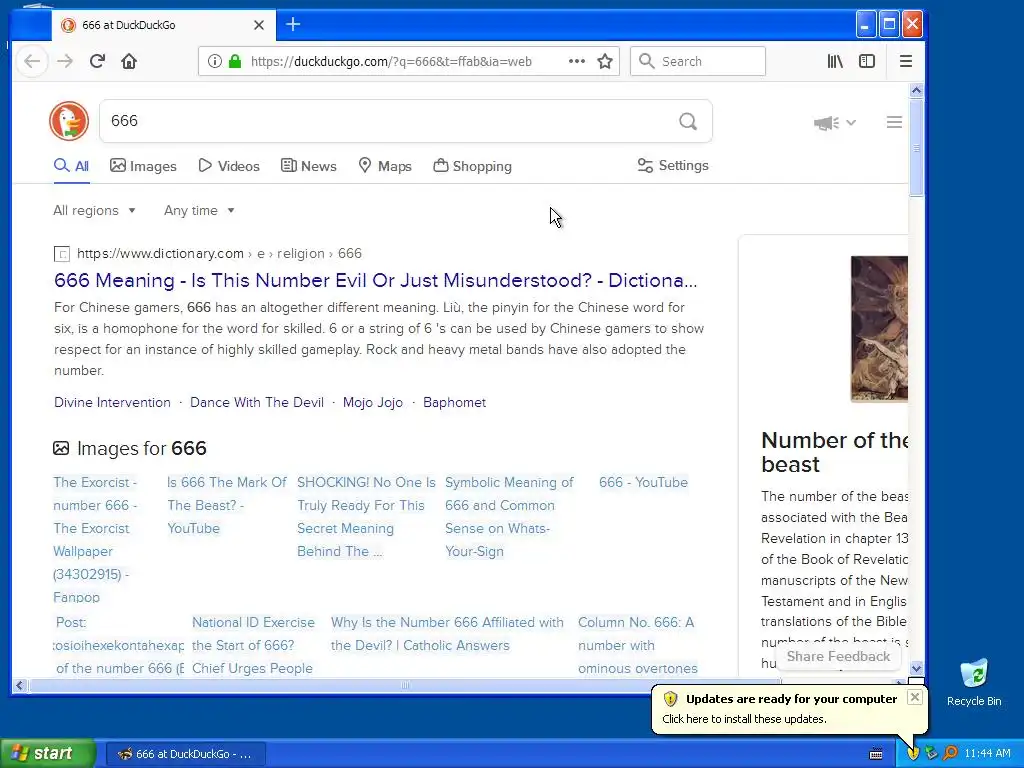Click the keyboard icon in taskbar
Screen dimensions: 1024x768
tap(876, 754)
